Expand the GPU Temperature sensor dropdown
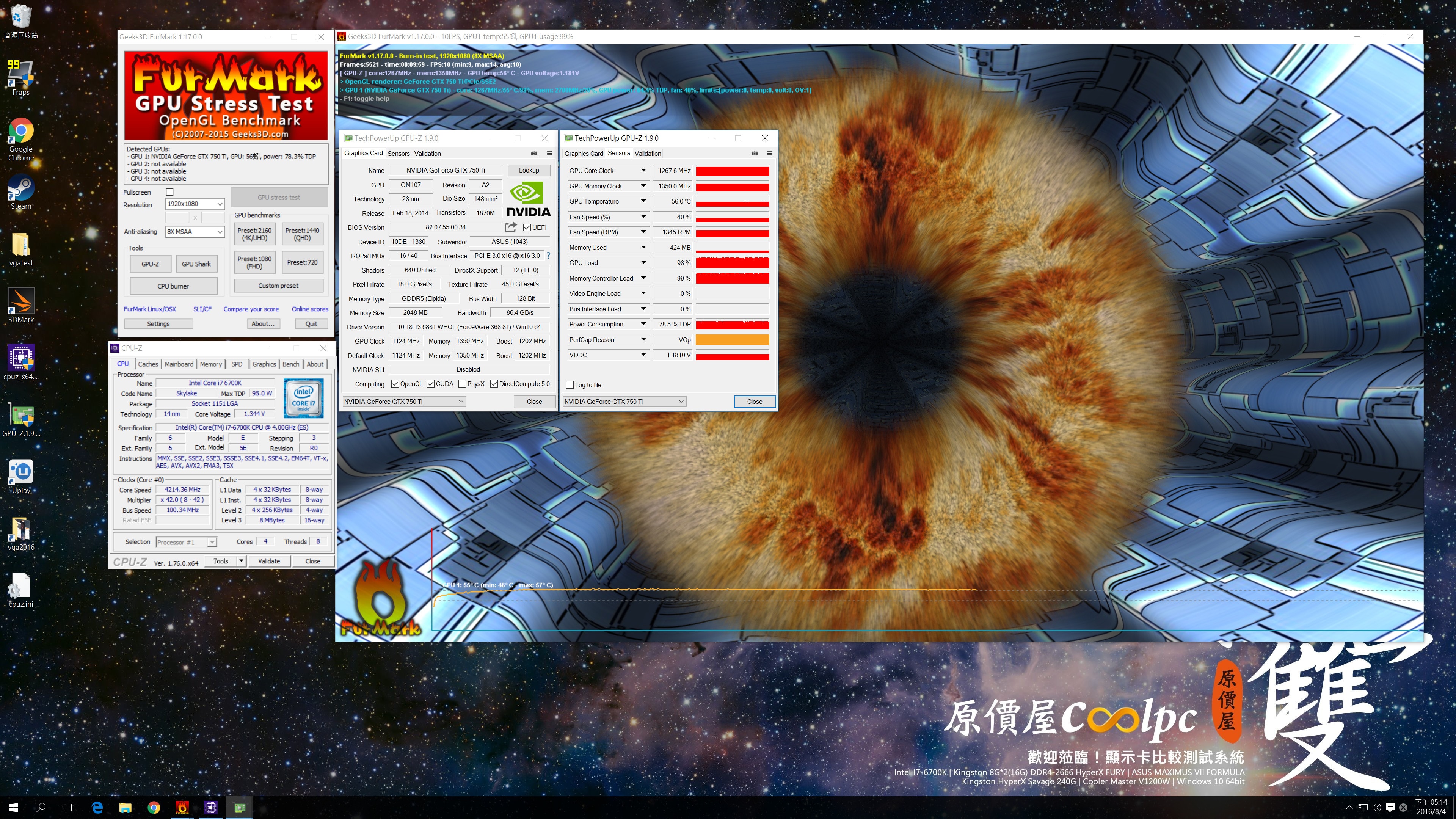This screenshot has height=819, width=1456. coord(643,201)
